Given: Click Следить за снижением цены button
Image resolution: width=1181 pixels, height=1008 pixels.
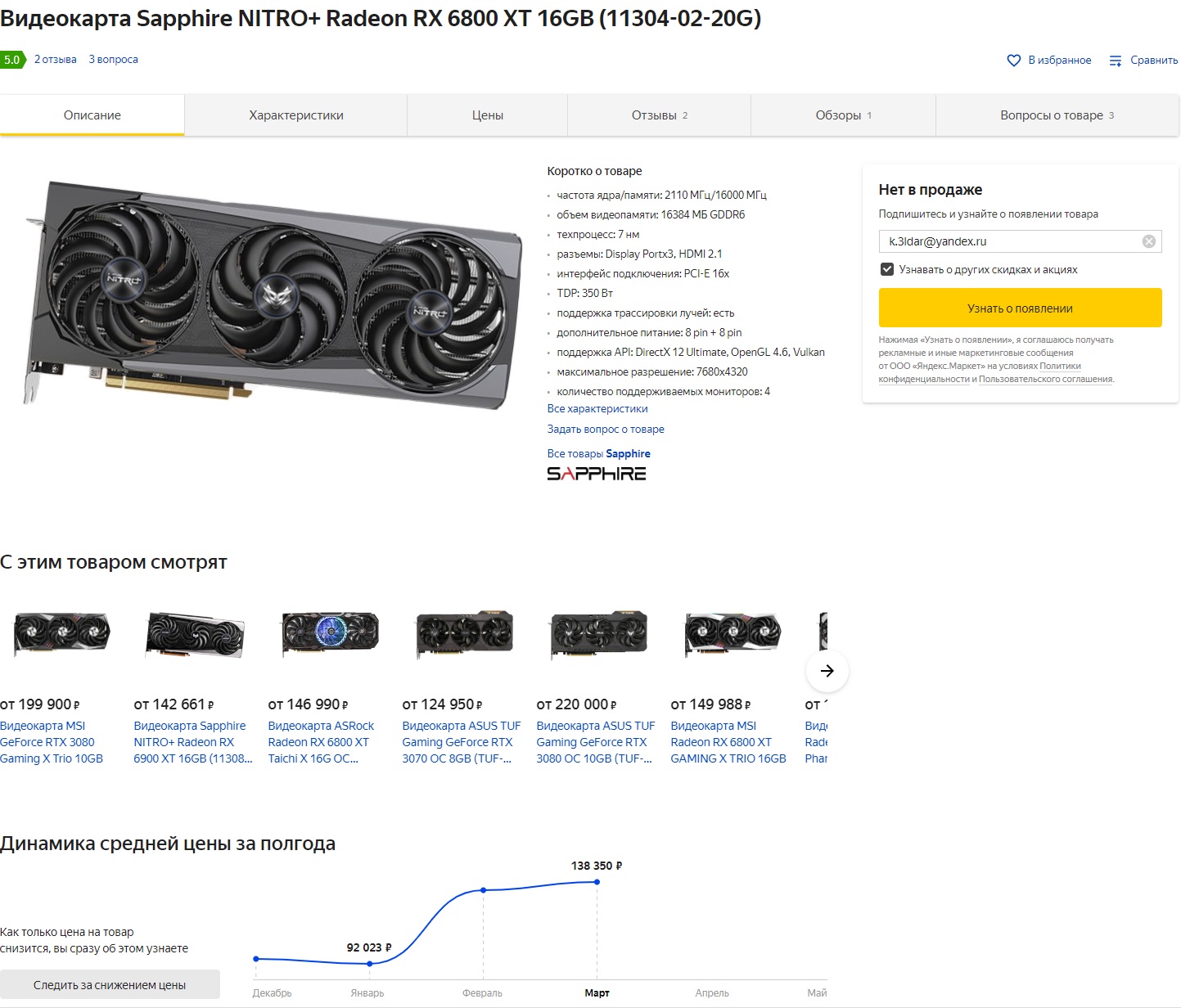Looking at the screenshot, I should click(110, 985).
